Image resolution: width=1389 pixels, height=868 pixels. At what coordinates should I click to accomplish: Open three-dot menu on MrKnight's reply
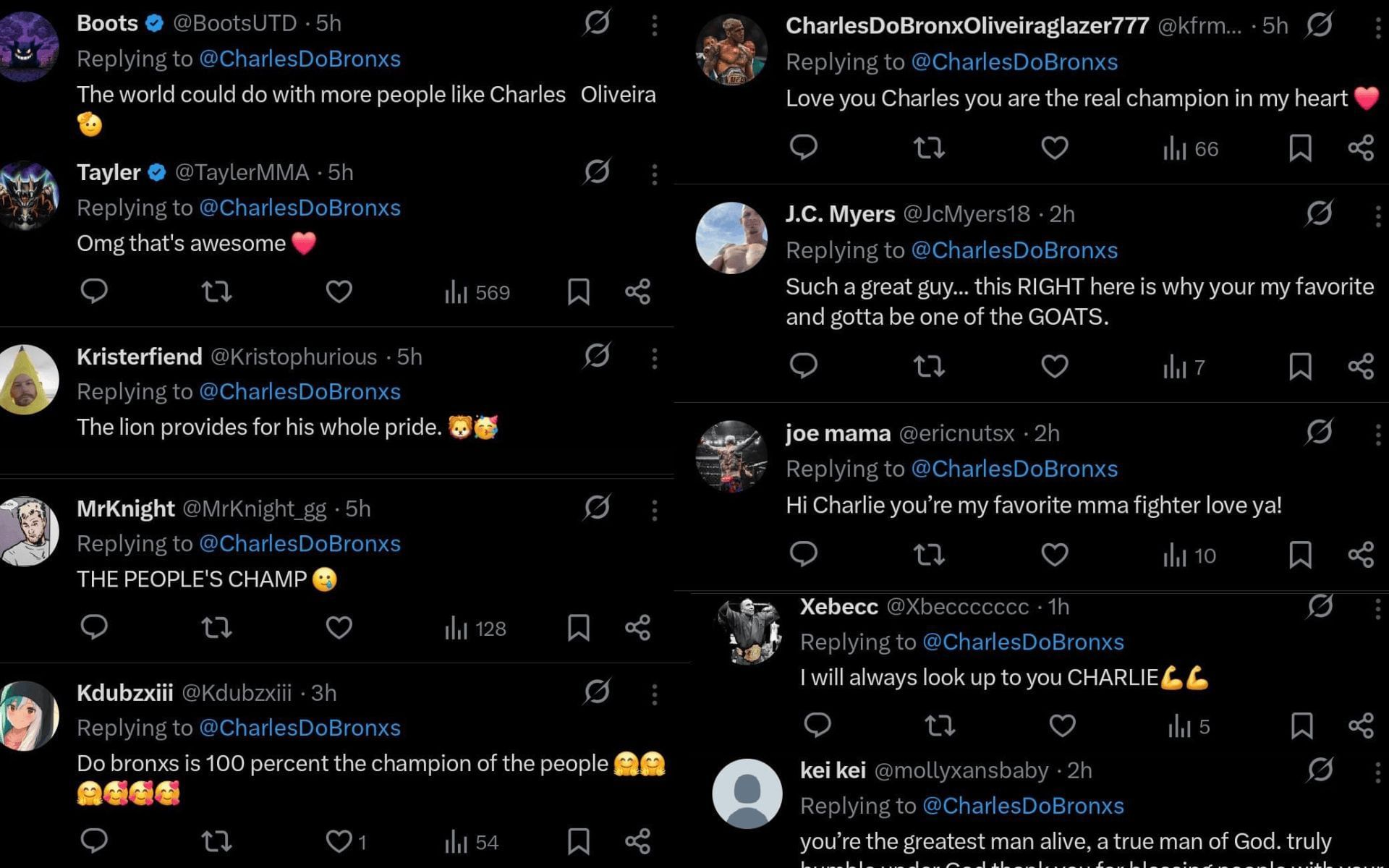tap(654, 510)
